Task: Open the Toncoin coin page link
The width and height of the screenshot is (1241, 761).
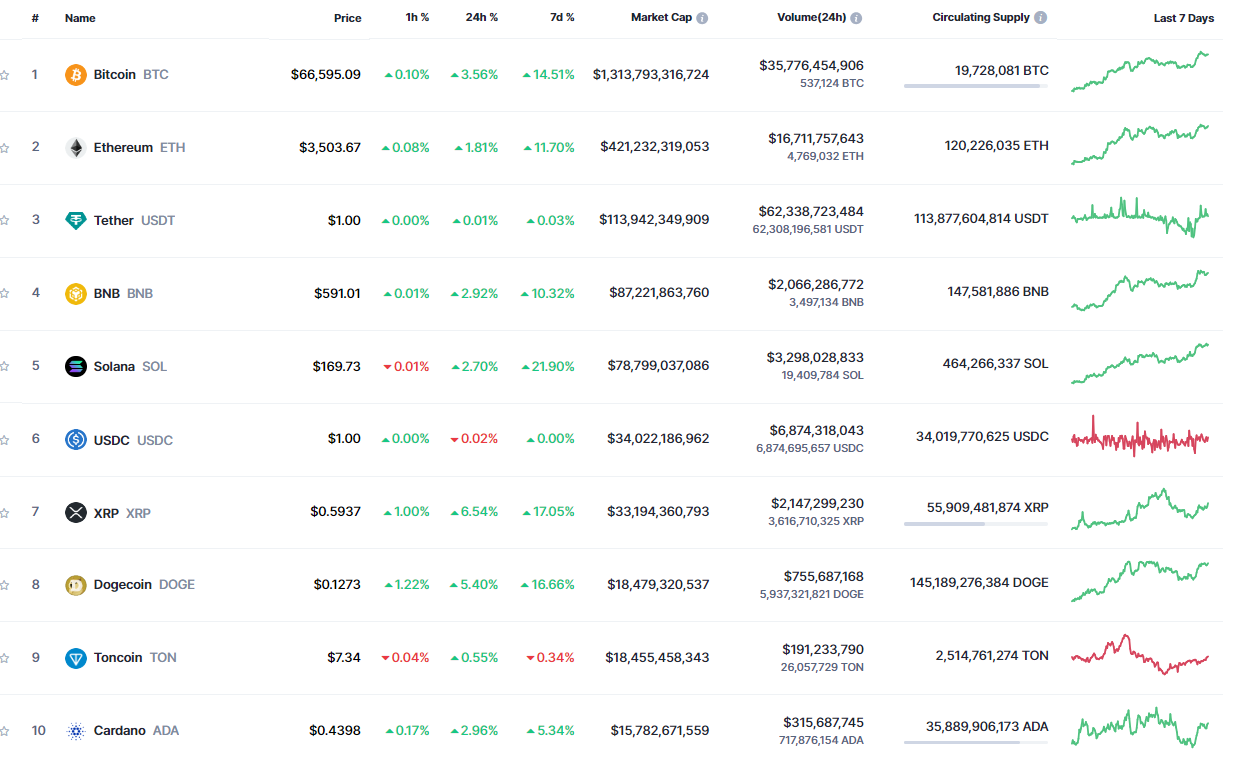Action: tap(118, 658)
